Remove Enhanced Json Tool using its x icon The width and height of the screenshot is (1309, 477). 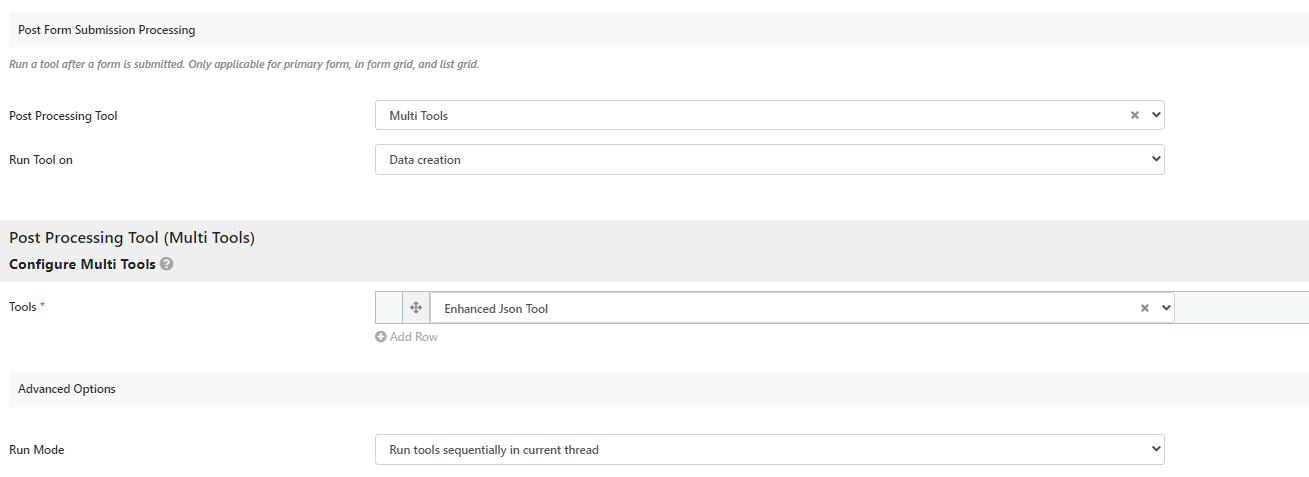point(1145,308)
